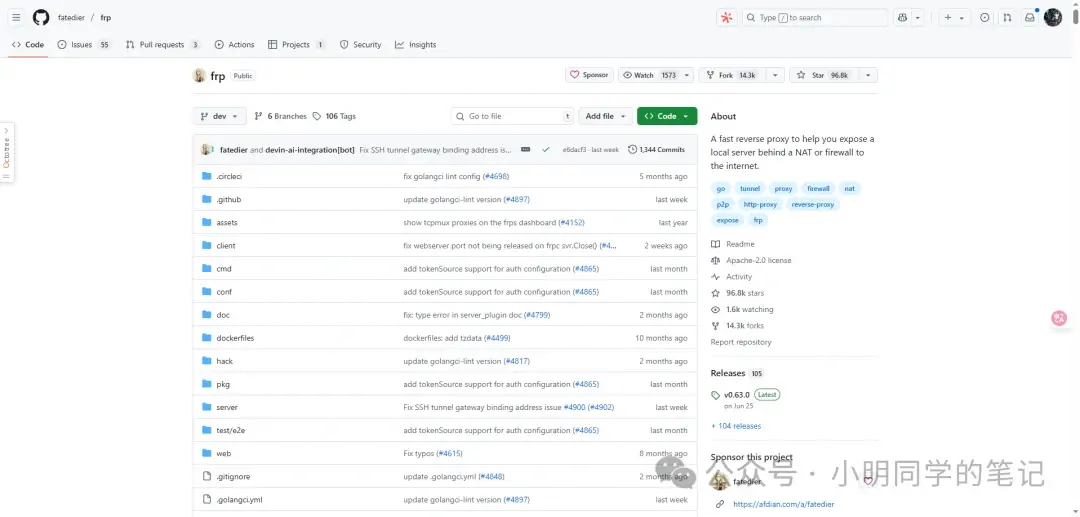The image size is (1080, 517).
Task: Open the + 104 releases link
Action: pyautogui.click(x=736, y=426)
